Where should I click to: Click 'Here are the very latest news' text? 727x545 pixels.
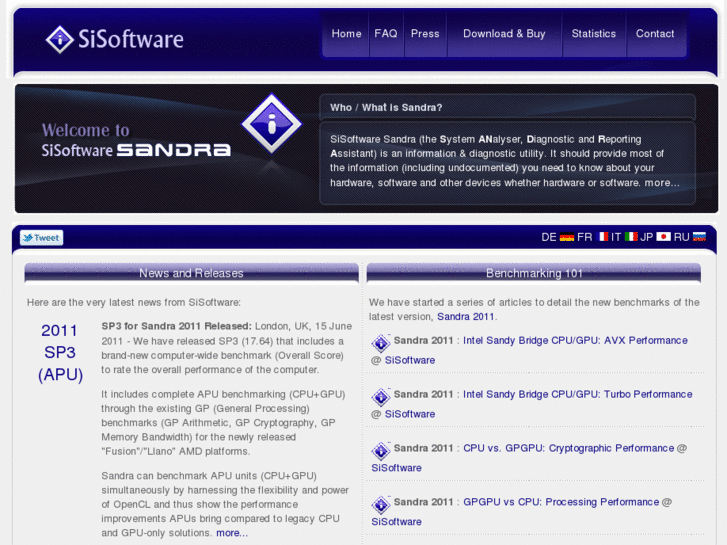tap(134, 302)
